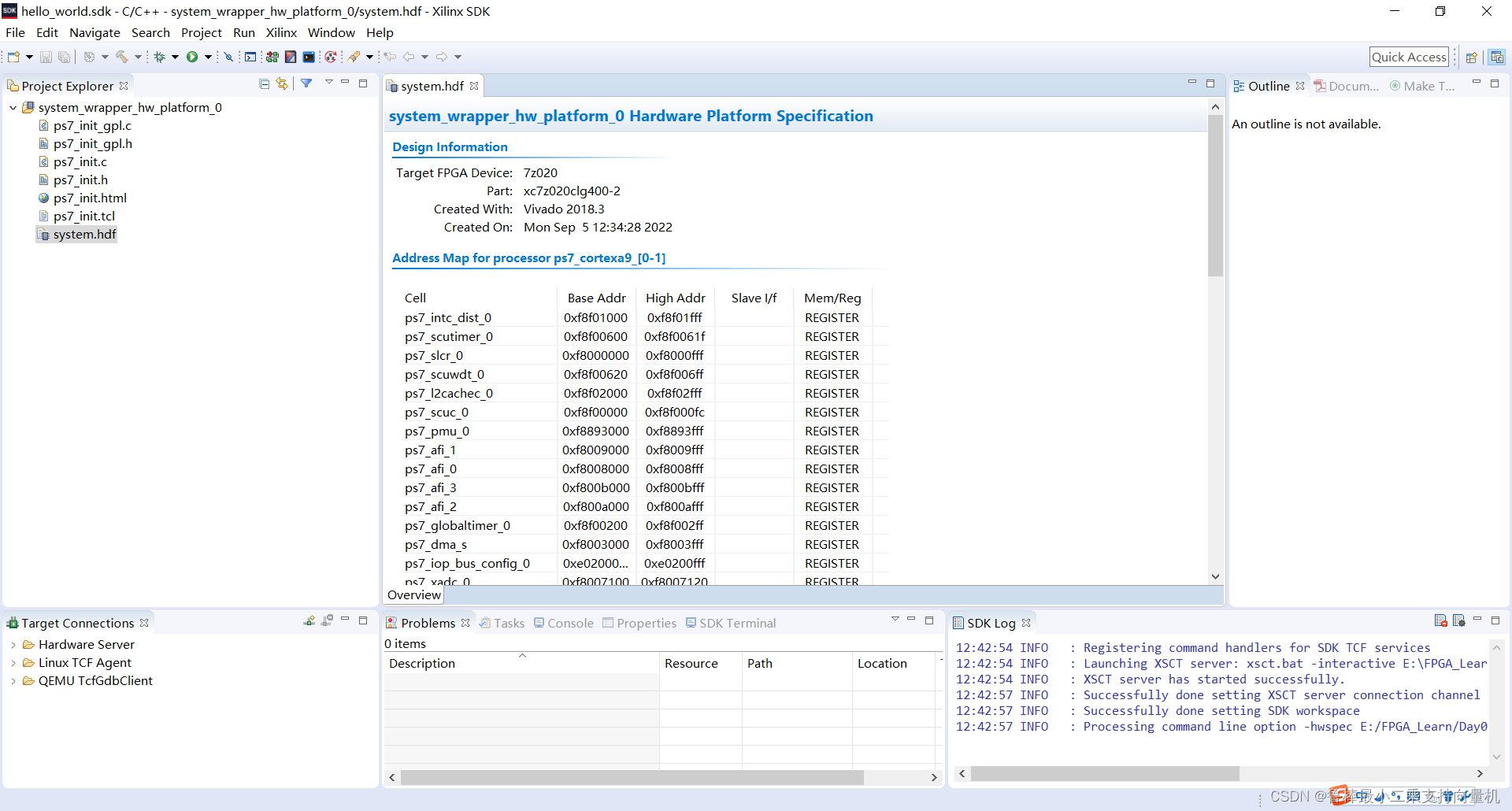This screenshot has height=811, width=1512.
Task: Open the XSCT Console toolbar icon
Action: (x=250, y=57)
